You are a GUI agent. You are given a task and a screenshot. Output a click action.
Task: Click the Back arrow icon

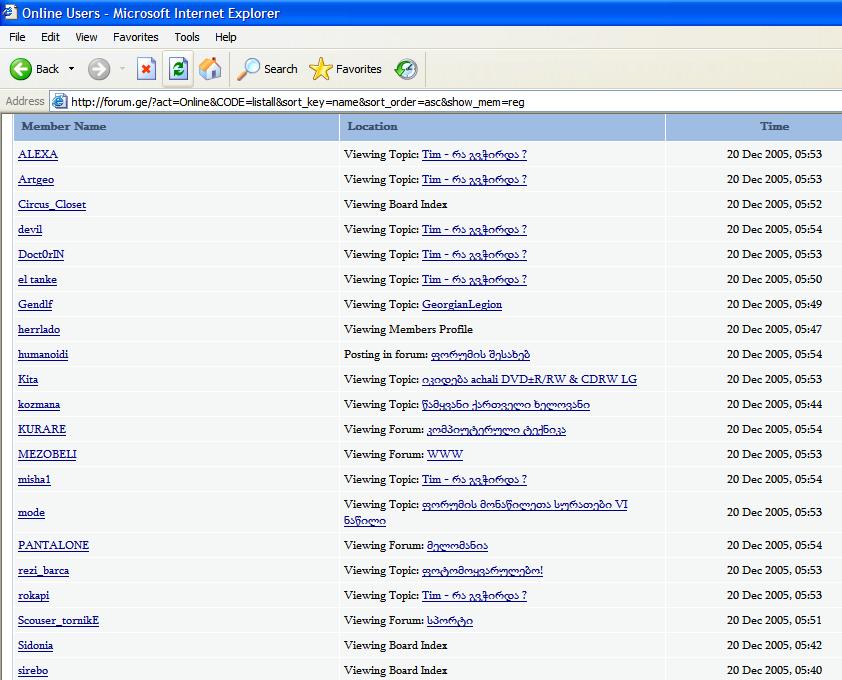(x=21, y=69)
